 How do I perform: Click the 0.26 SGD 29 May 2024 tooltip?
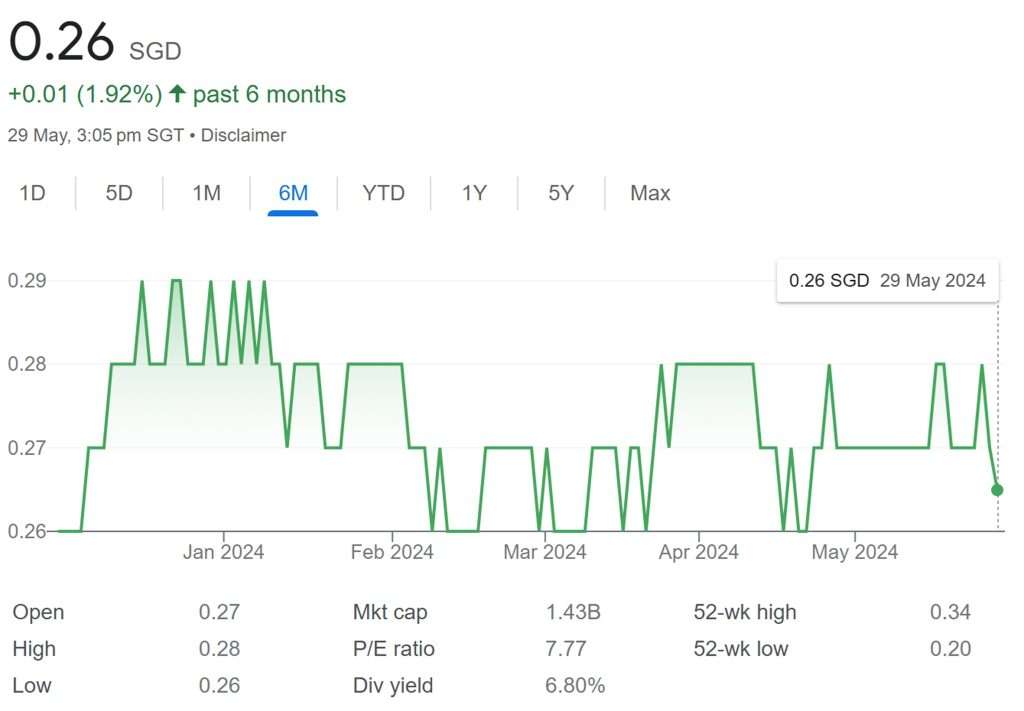coord(887,281)
